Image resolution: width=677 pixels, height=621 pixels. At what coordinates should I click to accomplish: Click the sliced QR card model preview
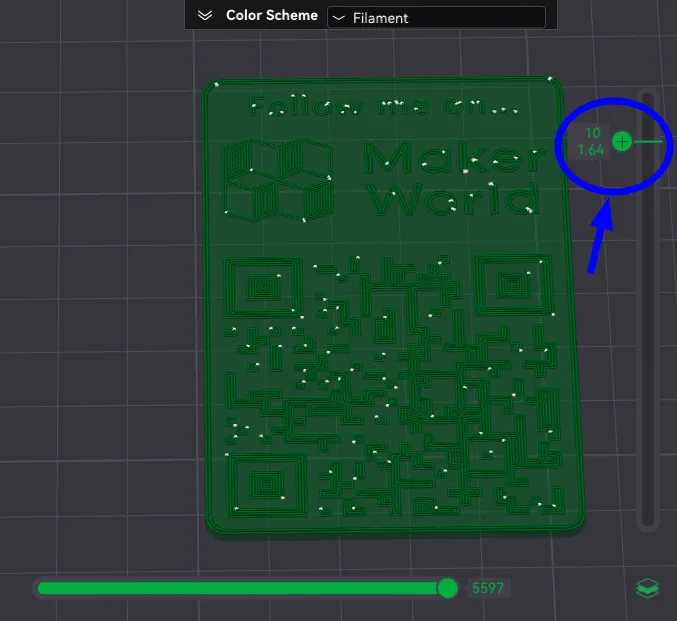tap(392, 308)
